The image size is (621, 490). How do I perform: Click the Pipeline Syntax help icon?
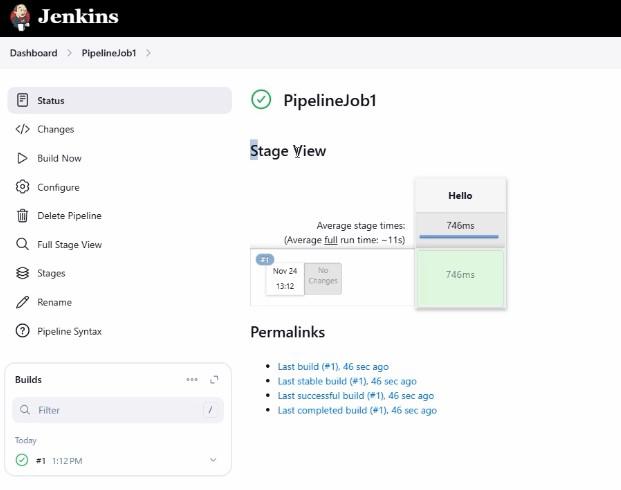23,331
